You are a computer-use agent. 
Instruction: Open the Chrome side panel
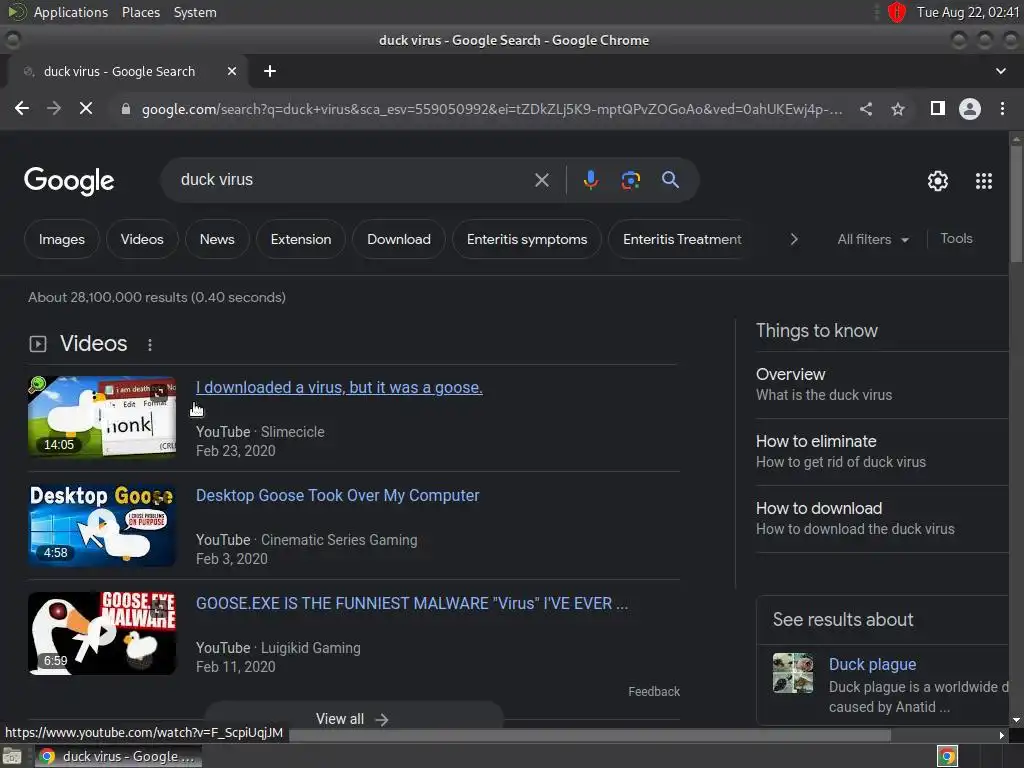click(x=938, y=108)
